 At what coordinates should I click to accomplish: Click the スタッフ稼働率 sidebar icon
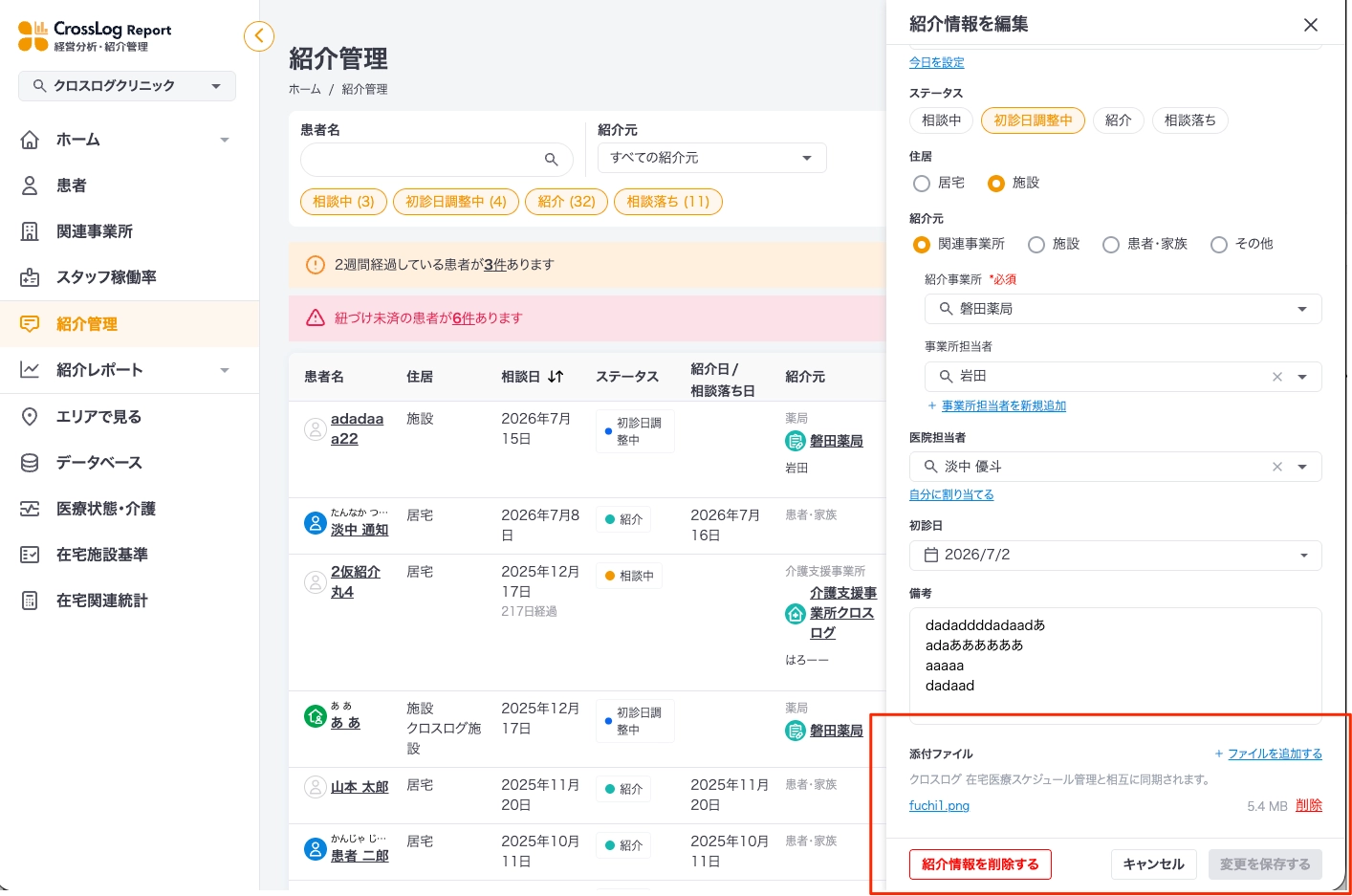(30, 277)
